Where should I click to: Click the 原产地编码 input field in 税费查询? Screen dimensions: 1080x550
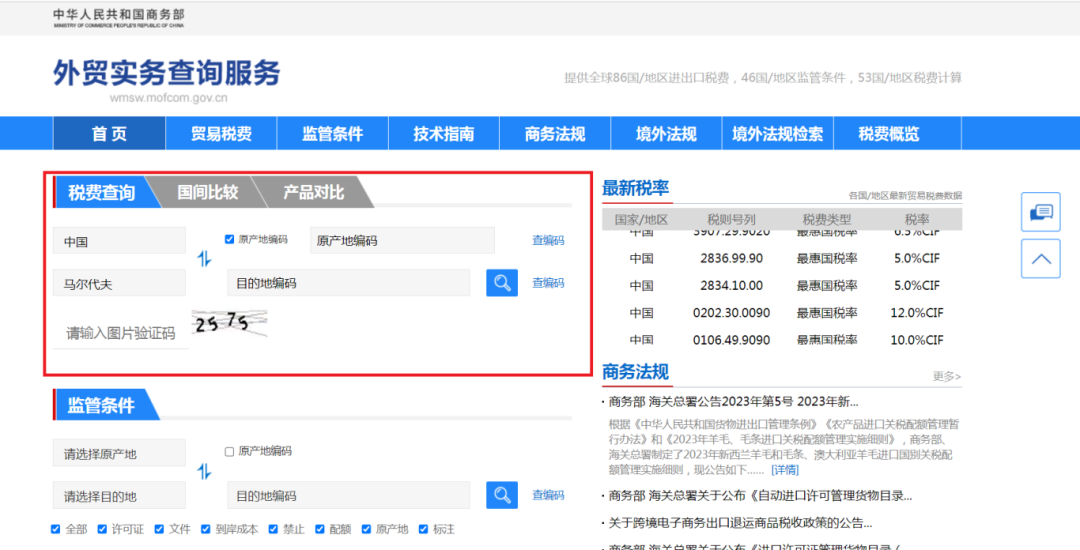pyautogui.click(x=402, y=241)
